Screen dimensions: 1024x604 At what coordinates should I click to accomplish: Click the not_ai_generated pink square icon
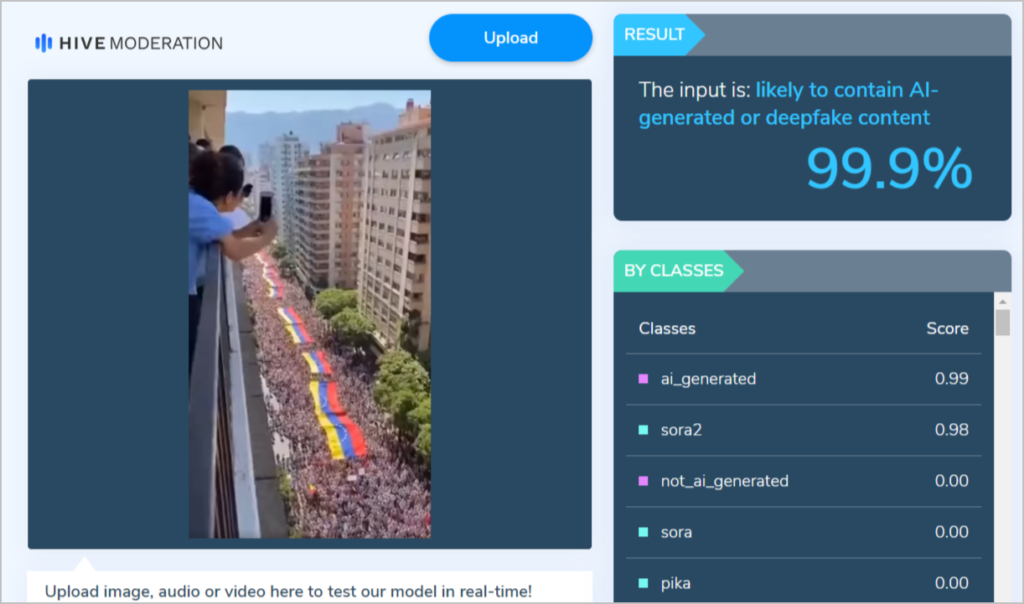point(643,481)
